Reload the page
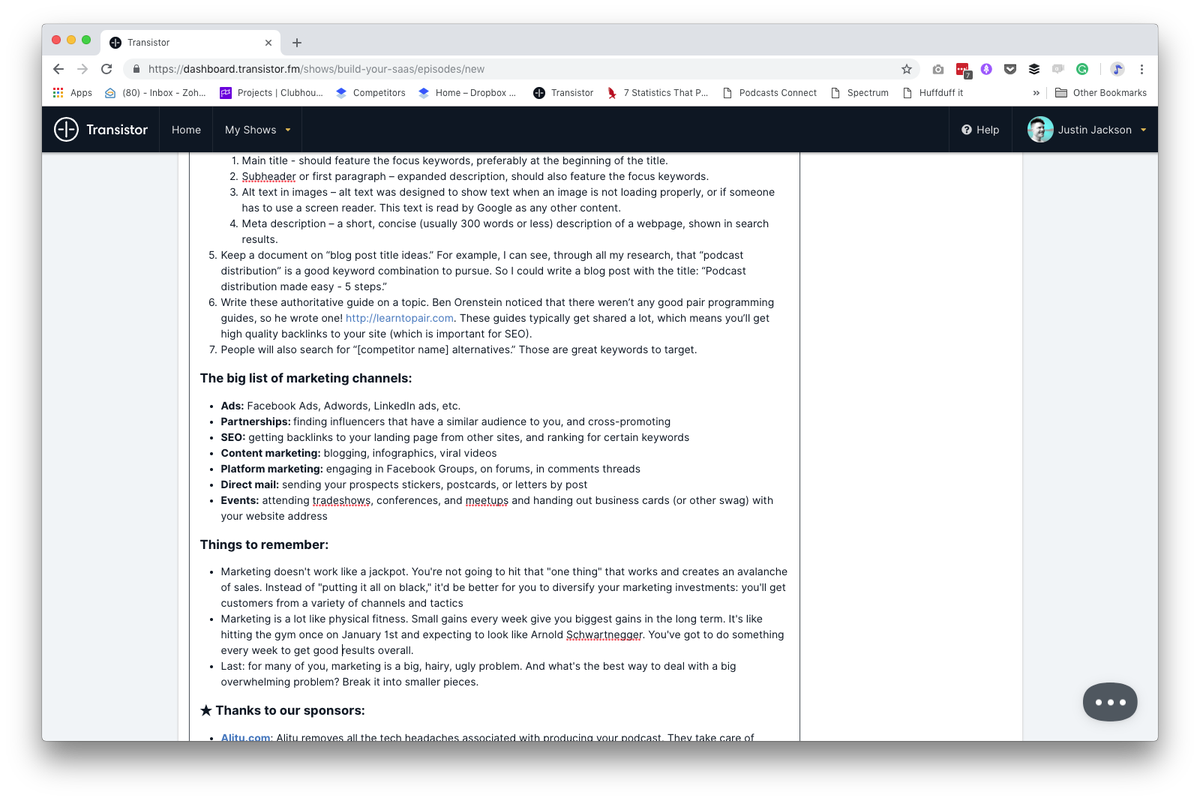The width and height of the screenshot is (1200, 801). (106, 69)
